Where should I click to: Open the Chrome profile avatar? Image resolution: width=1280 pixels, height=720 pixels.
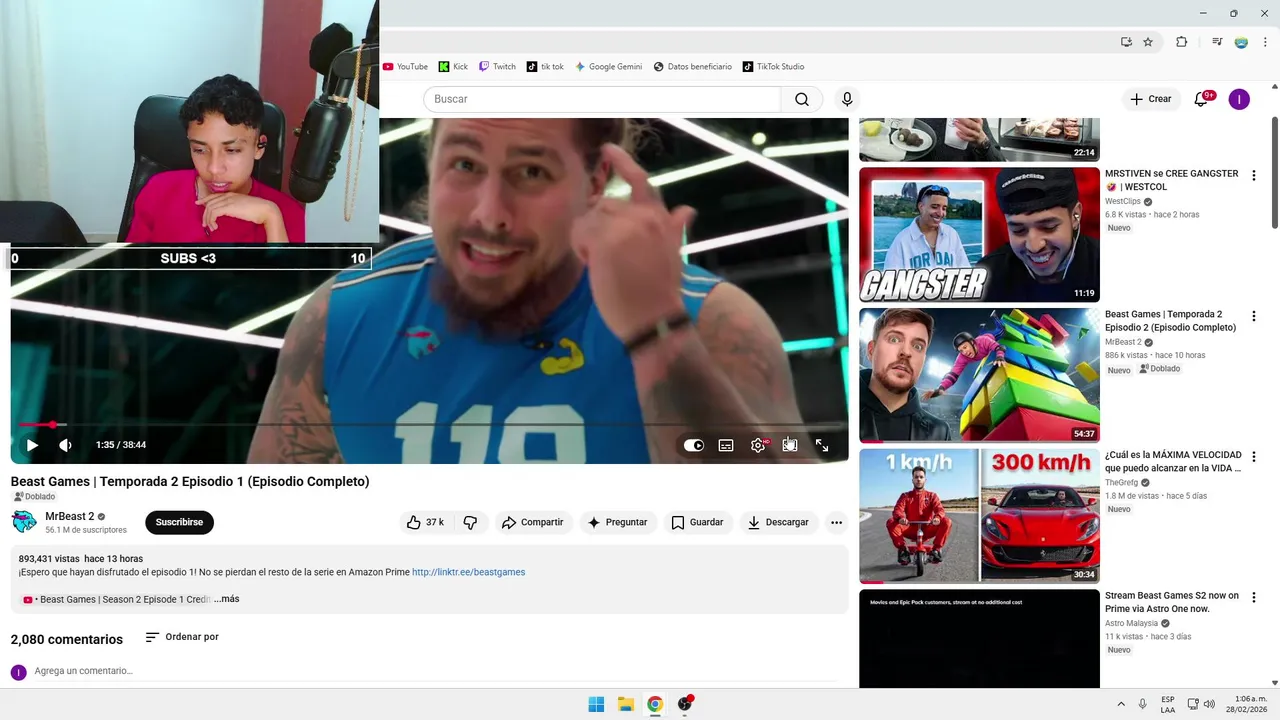[1241, 42]
